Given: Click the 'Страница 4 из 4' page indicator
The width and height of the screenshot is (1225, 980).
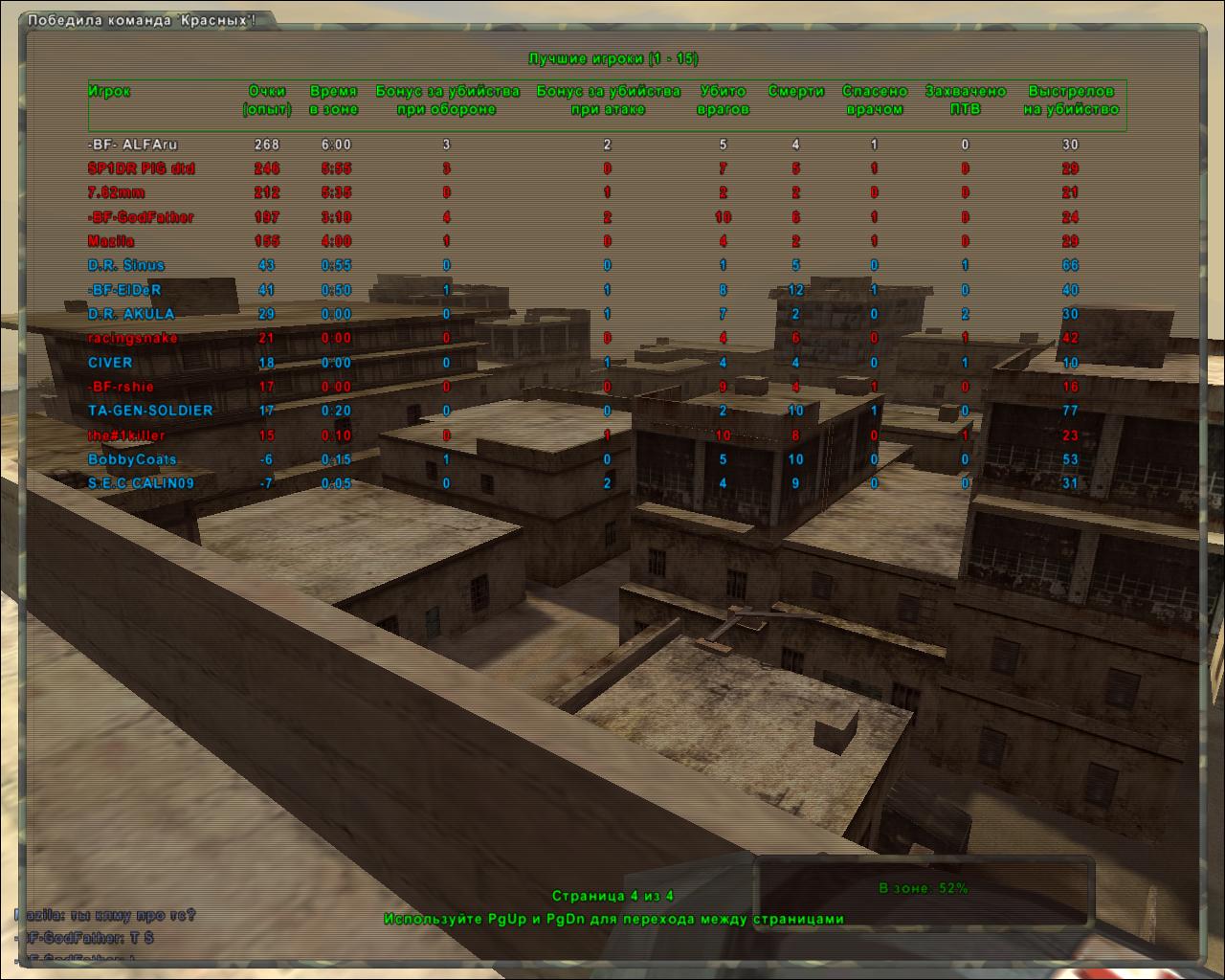Looking at the screenshot, I should tap(612, 896).
